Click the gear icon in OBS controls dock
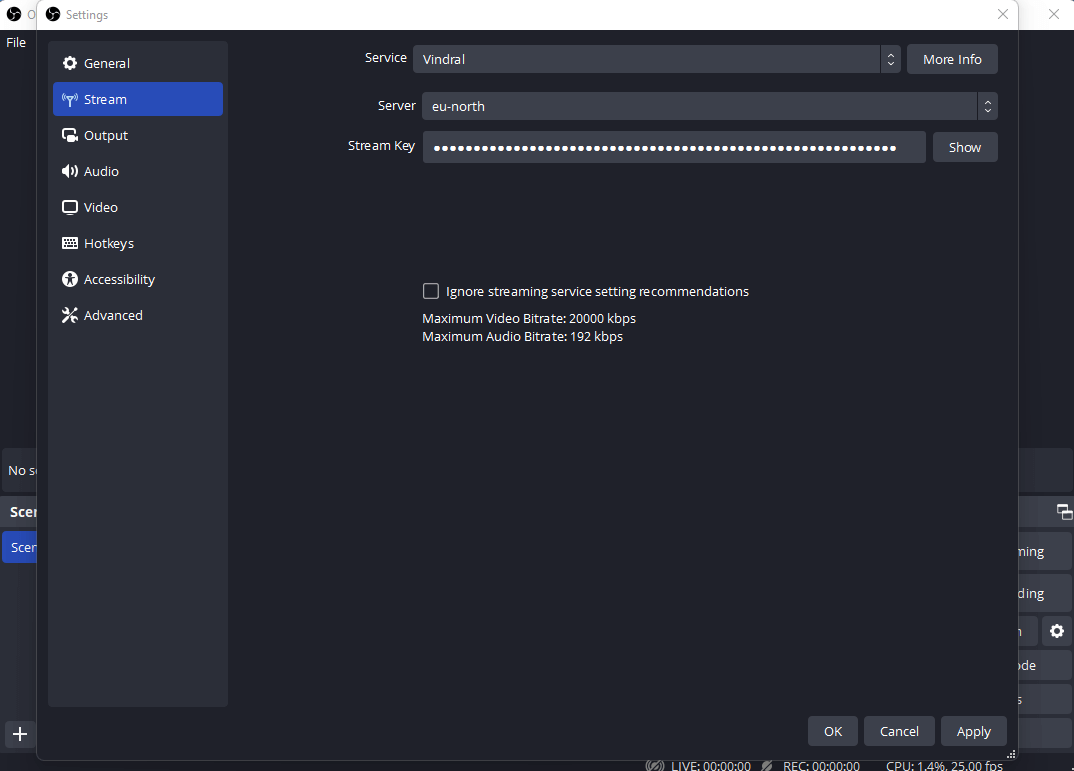 pos(1057,631)
